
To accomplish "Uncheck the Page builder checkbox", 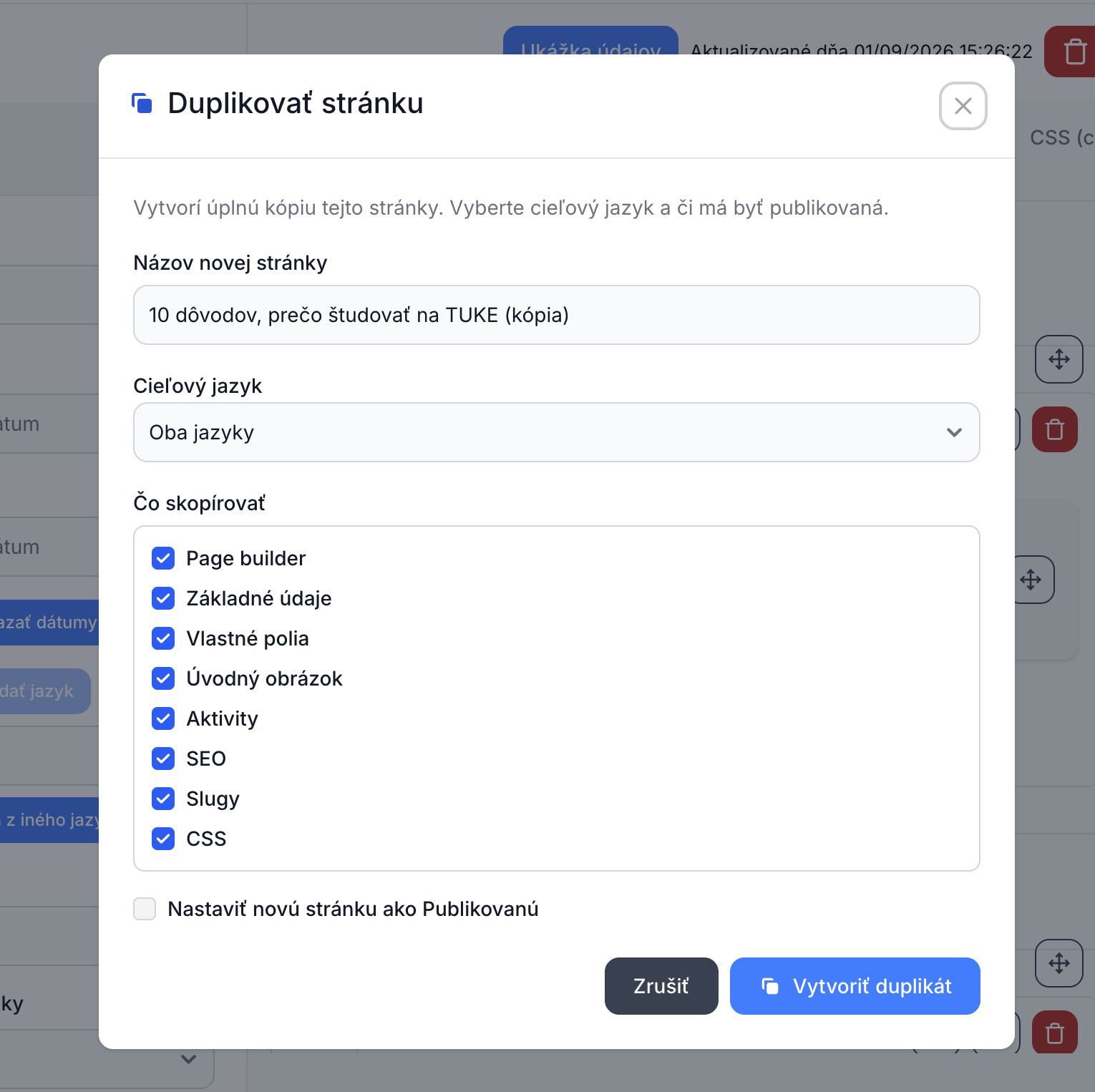I will tap(163, 558).
